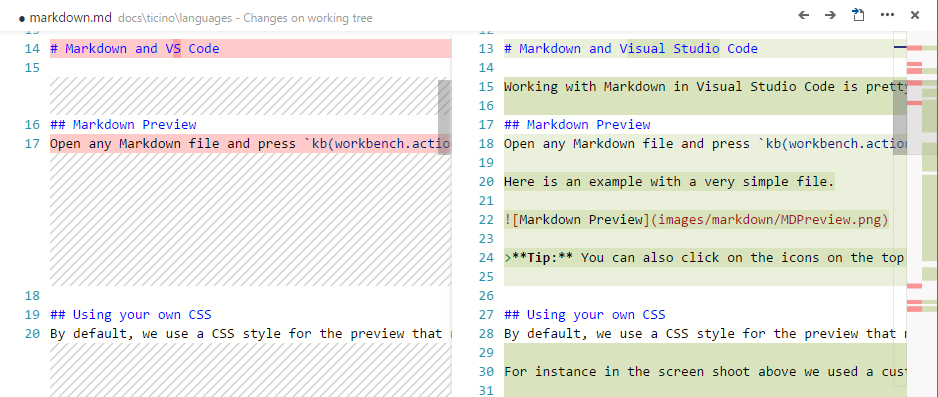Click line number 19 in left gutter
Image resolution: width=938 pixels, height=397 pixels.
click(x=32, y=314)
